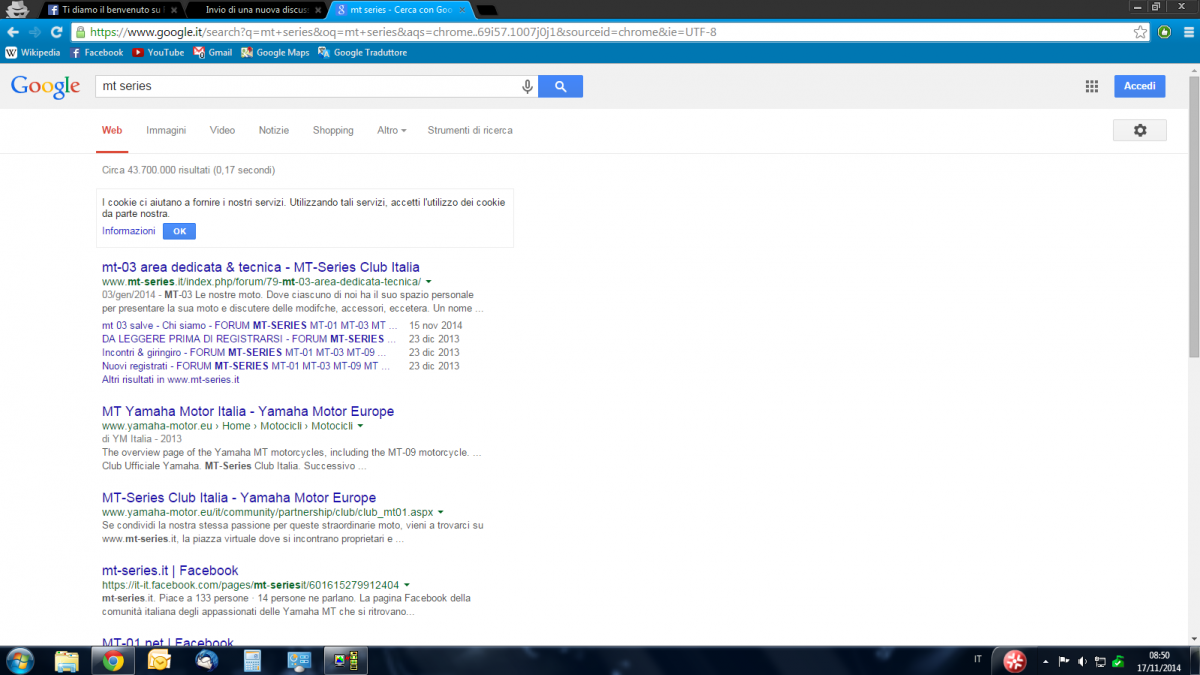Image resolution: width=1200 pixels, height=675 pixels.
Task: Click the Google logo
Action: 45,87
